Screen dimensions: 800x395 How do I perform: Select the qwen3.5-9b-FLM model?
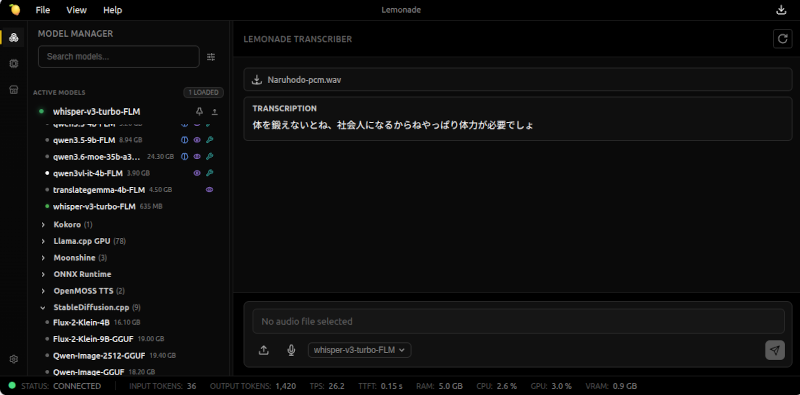coord(84,140)
